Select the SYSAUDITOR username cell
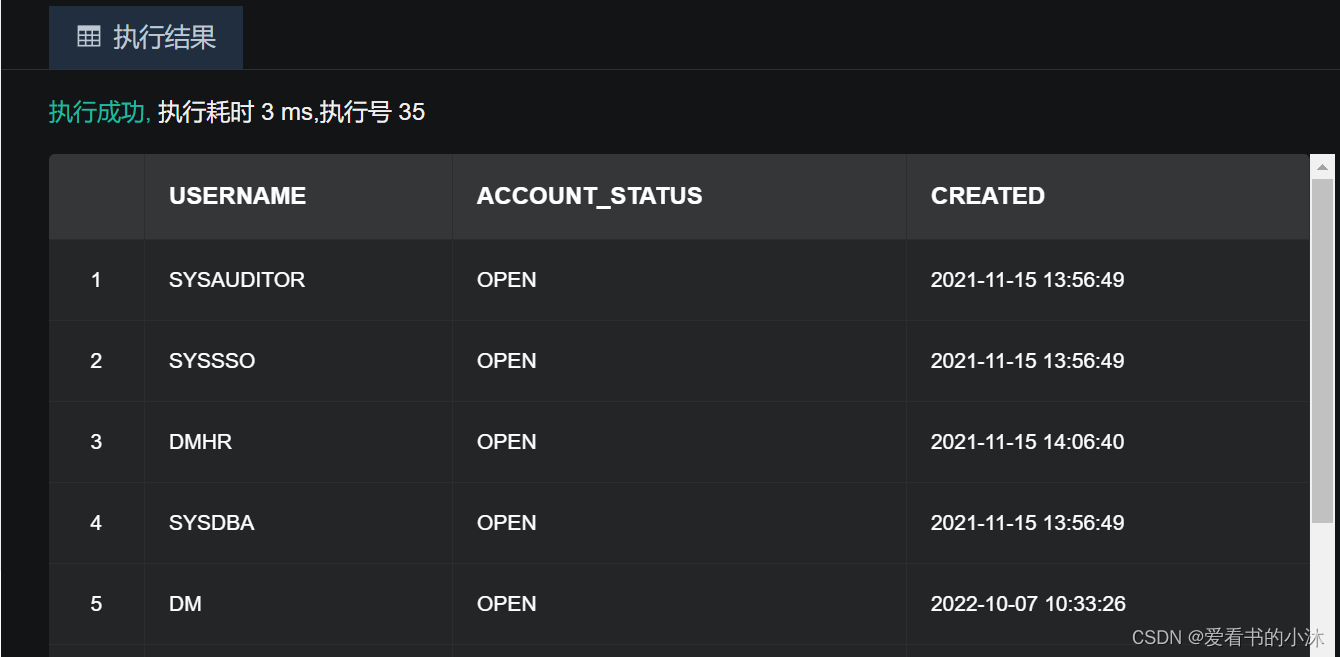 click(x=237, y=280)
